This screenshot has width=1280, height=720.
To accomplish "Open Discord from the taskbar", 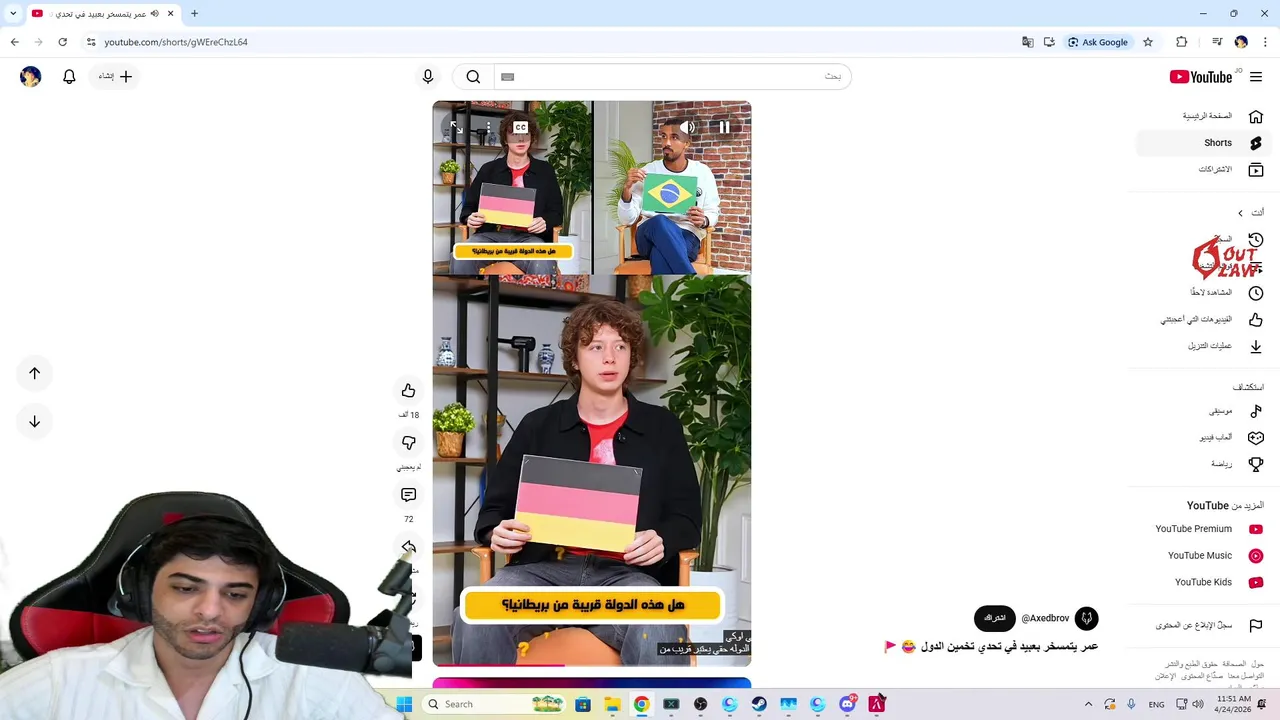I will pyautogui.click(x=847, y=704).
